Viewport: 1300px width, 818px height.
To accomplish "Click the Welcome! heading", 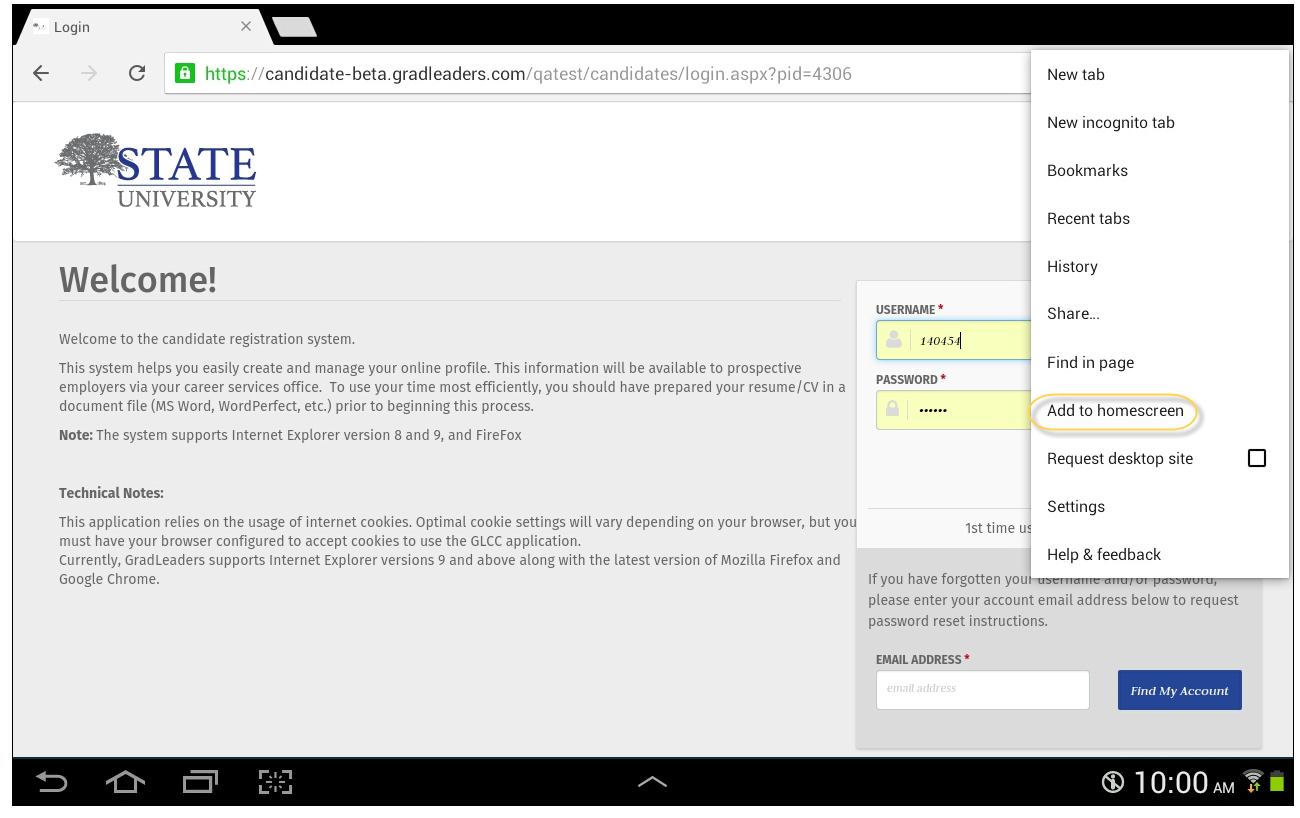I will pos(138,279).
